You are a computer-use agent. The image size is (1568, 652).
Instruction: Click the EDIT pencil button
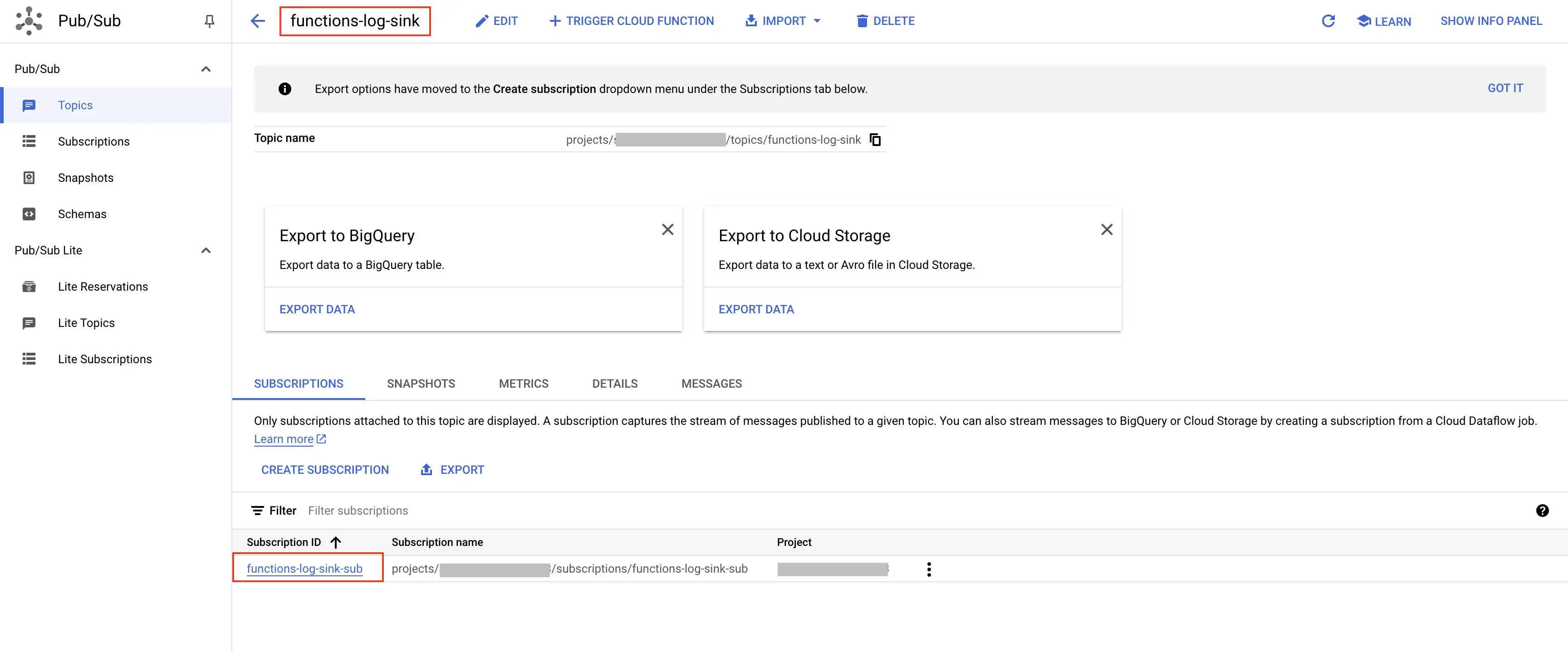tap(497, 21)
